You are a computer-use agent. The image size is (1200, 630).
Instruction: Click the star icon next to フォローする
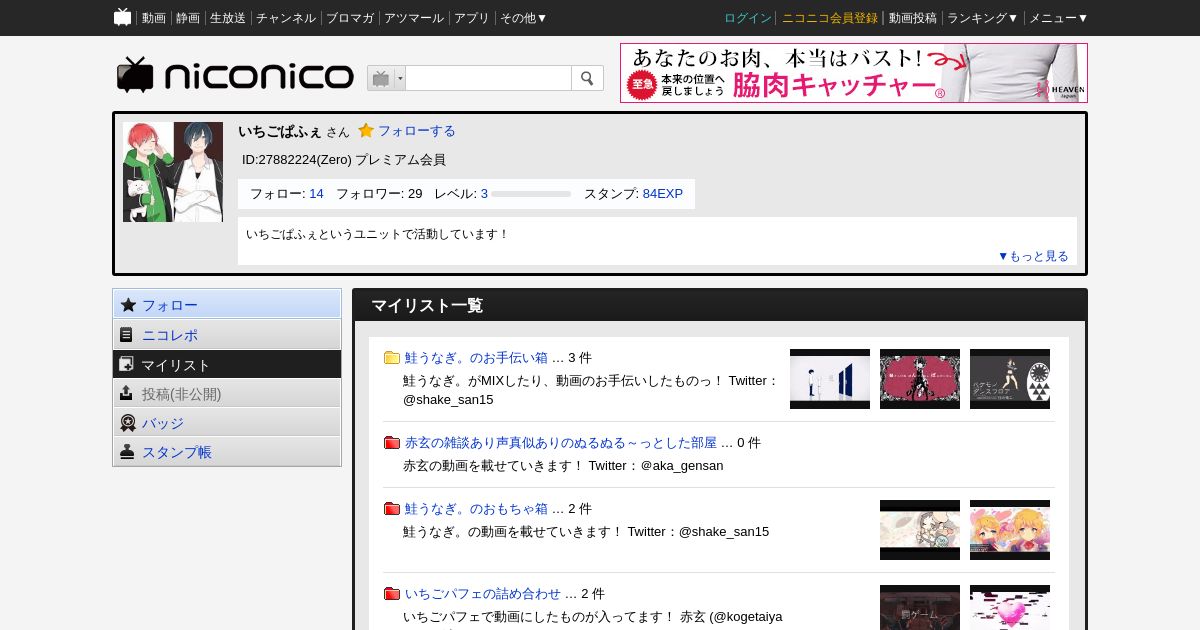coord(366,131)
